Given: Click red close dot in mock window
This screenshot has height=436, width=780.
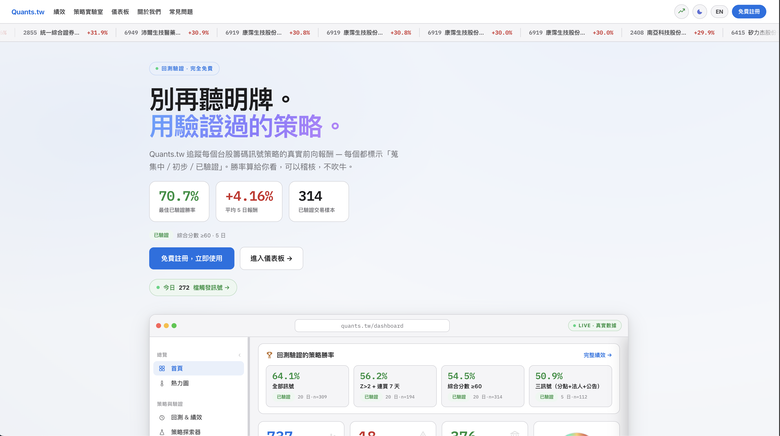Looking at the screenshot, I should click(159, 326).
